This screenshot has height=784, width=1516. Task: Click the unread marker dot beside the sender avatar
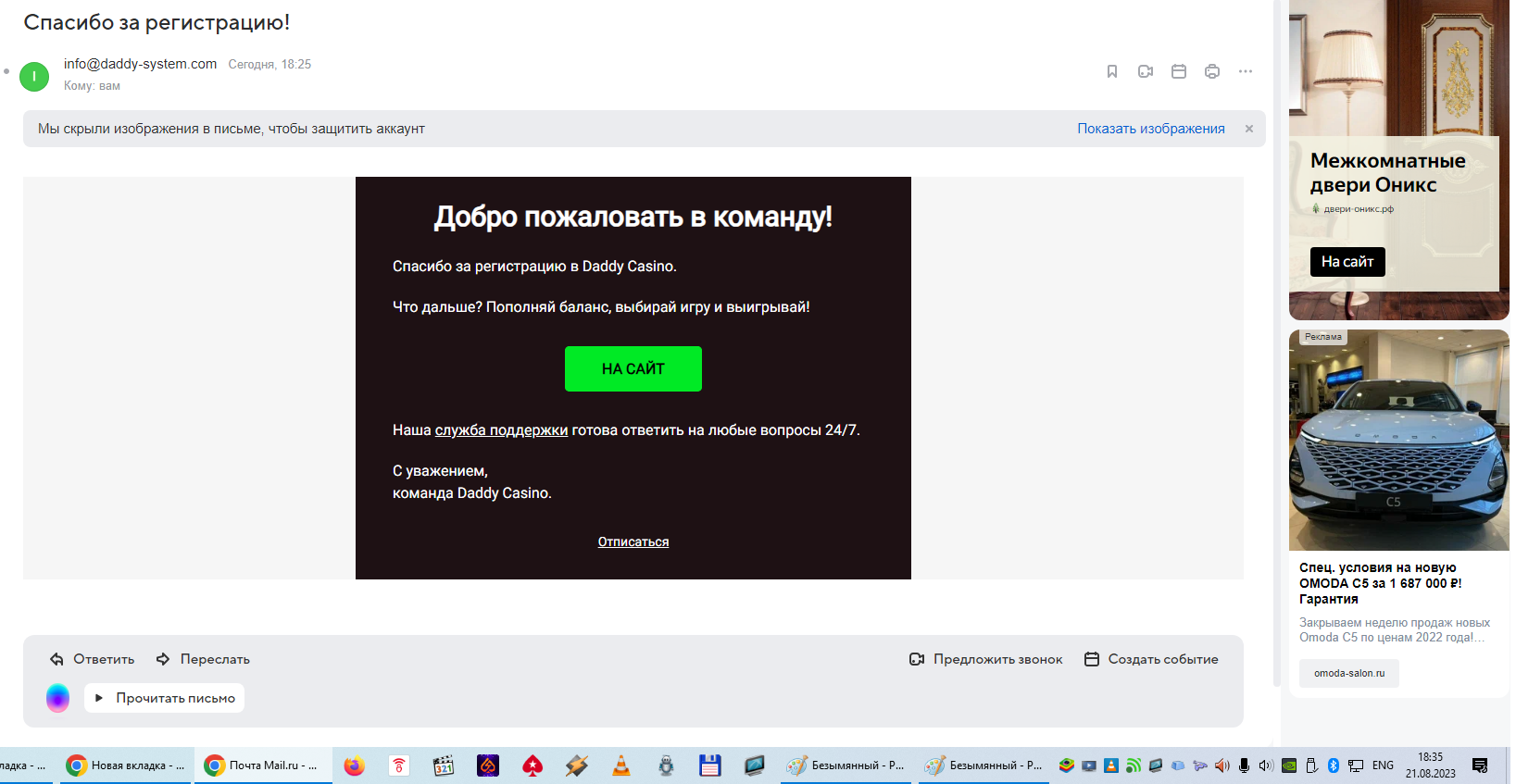click(6, 71)
